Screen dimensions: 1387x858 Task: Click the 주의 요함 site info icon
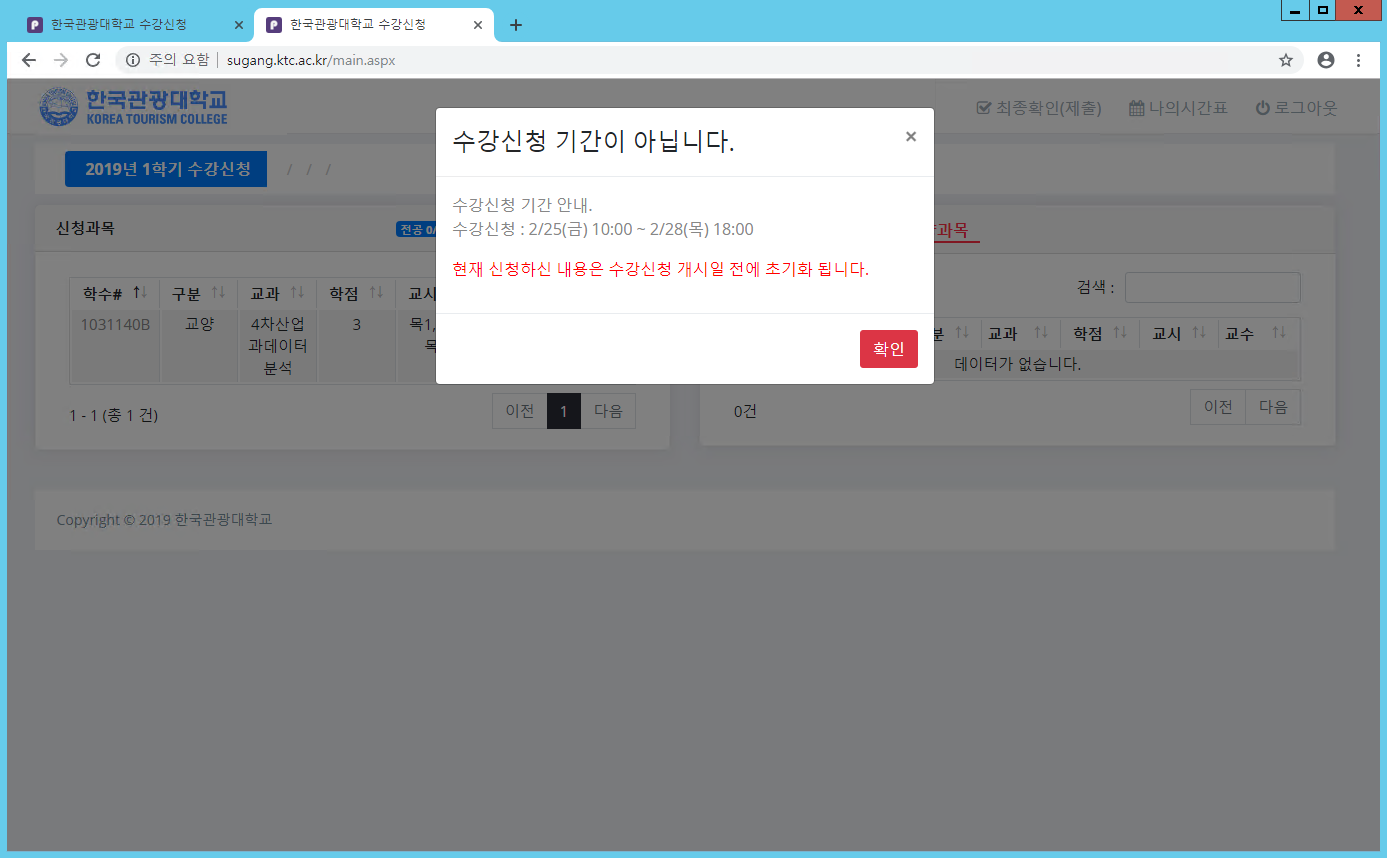click(134, 59)
